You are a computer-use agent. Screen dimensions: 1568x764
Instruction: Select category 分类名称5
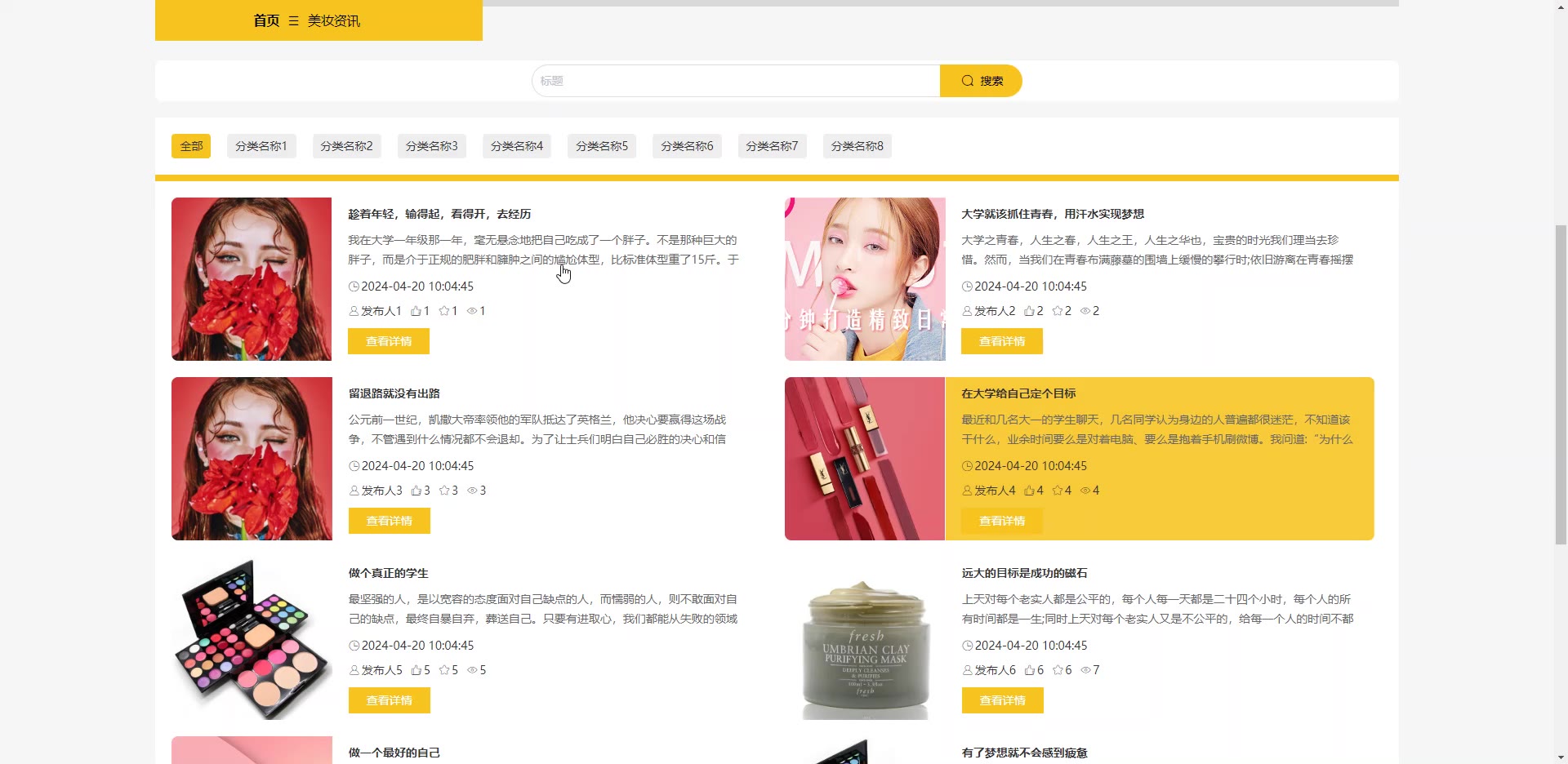click(x=602, y=146)
